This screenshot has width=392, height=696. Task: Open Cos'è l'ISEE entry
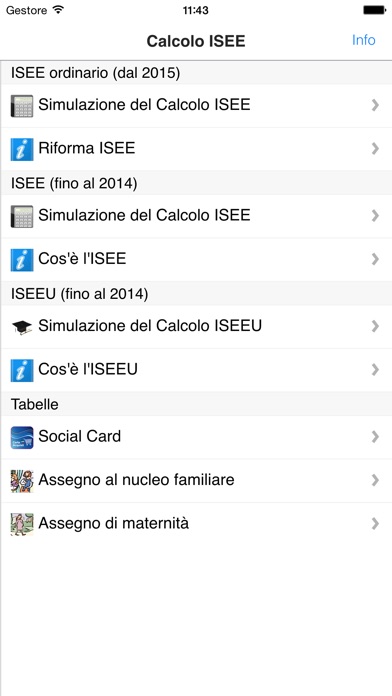click(x=196, y=259)
